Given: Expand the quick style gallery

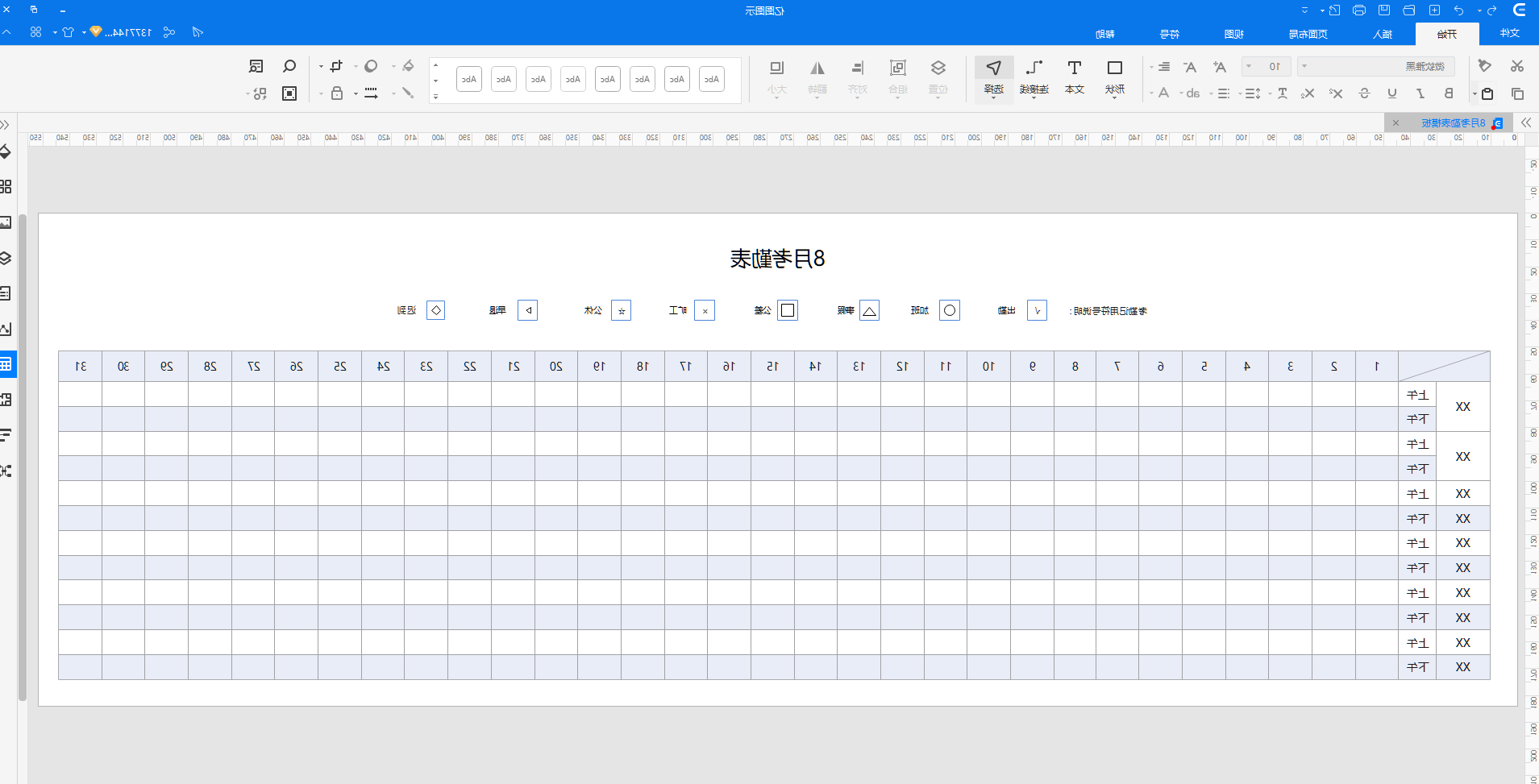Looking at the screenshot, I should click(x=436, y=97).
